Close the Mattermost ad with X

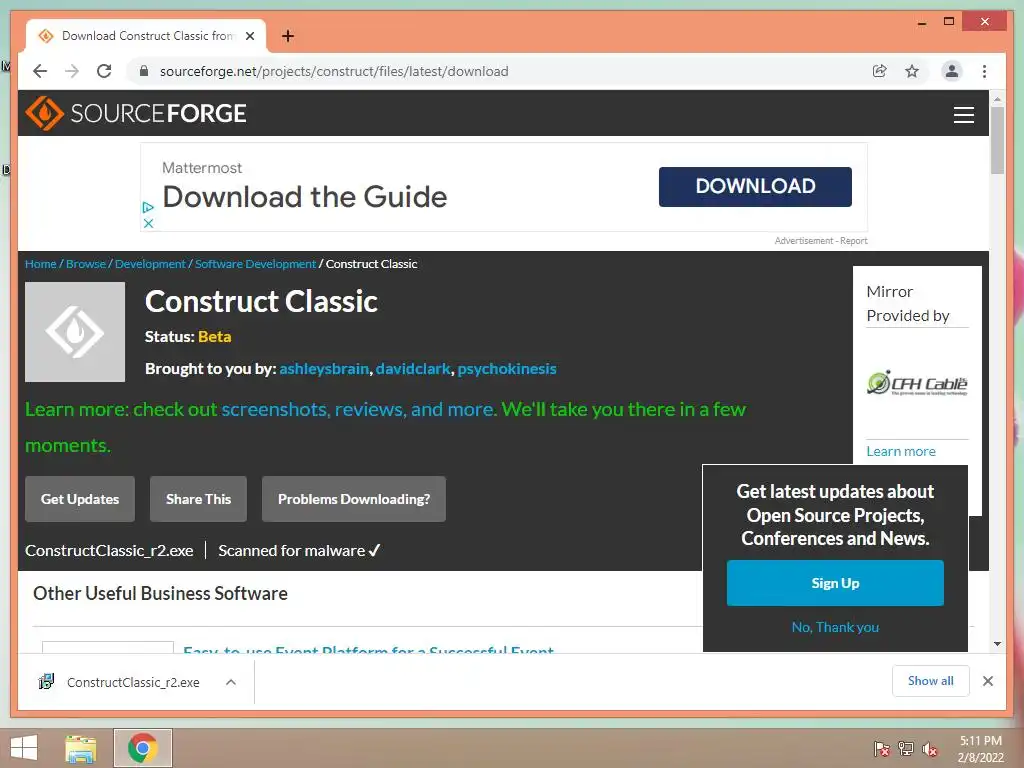tap(148, 223)
